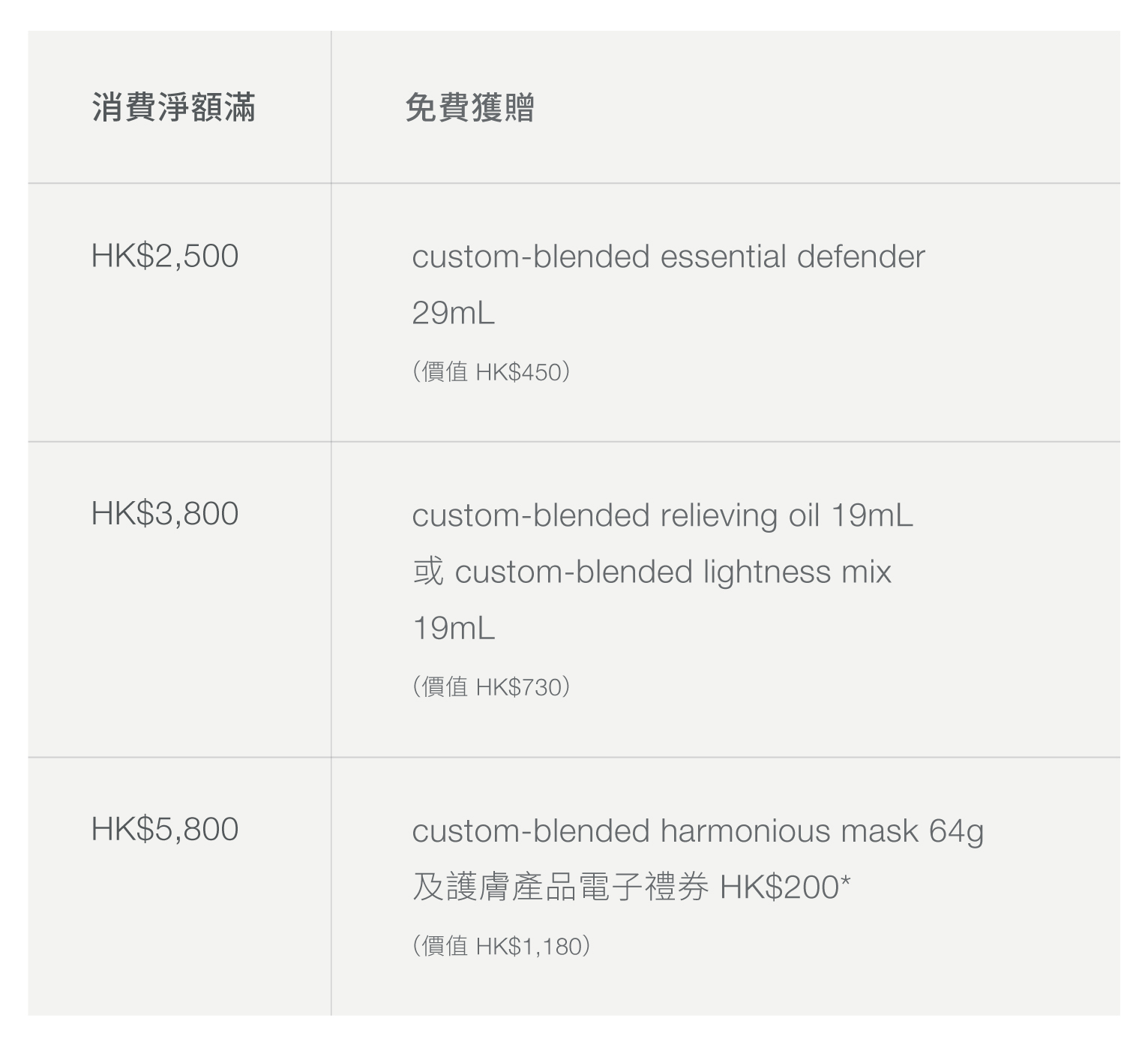
Task: Click the 消費淨額滿 column header
Action: [x=173, y=107]
